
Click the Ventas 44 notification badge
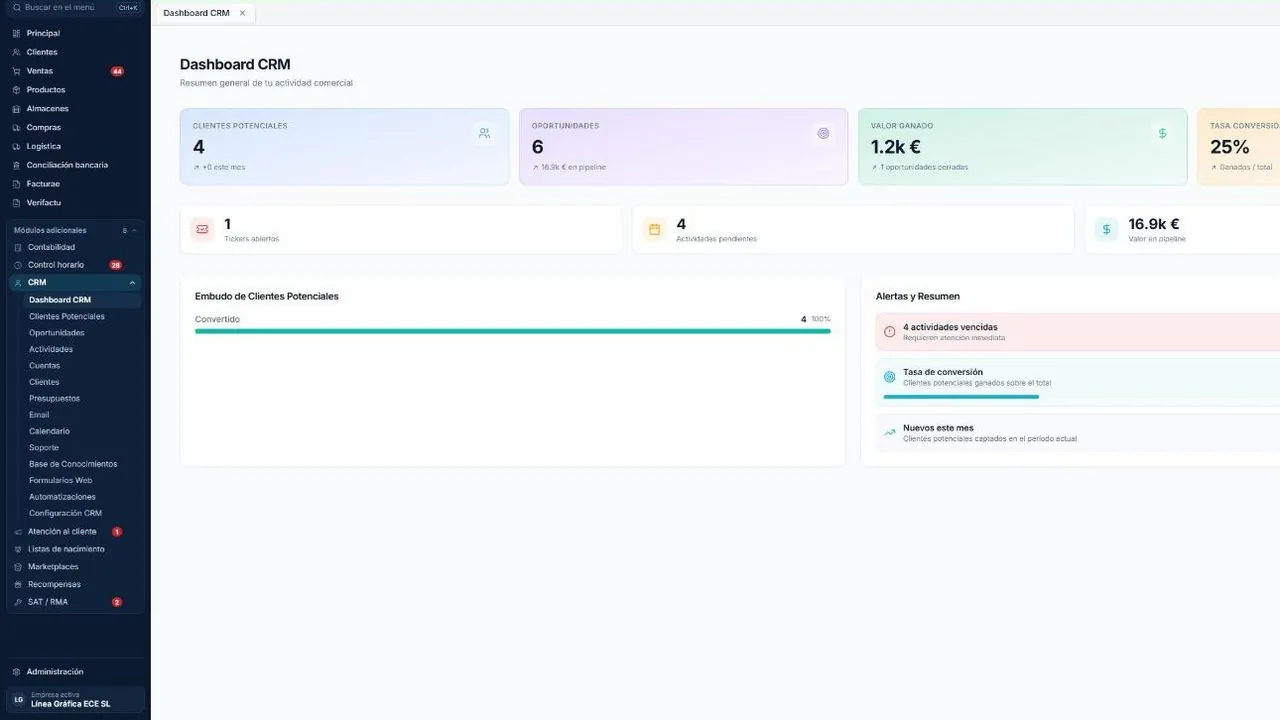(117, 71)
